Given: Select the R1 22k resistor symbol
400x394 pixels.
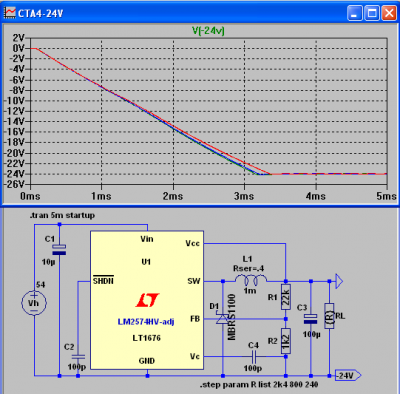Looking at the screenshot, I should click(x=286, y=297).
